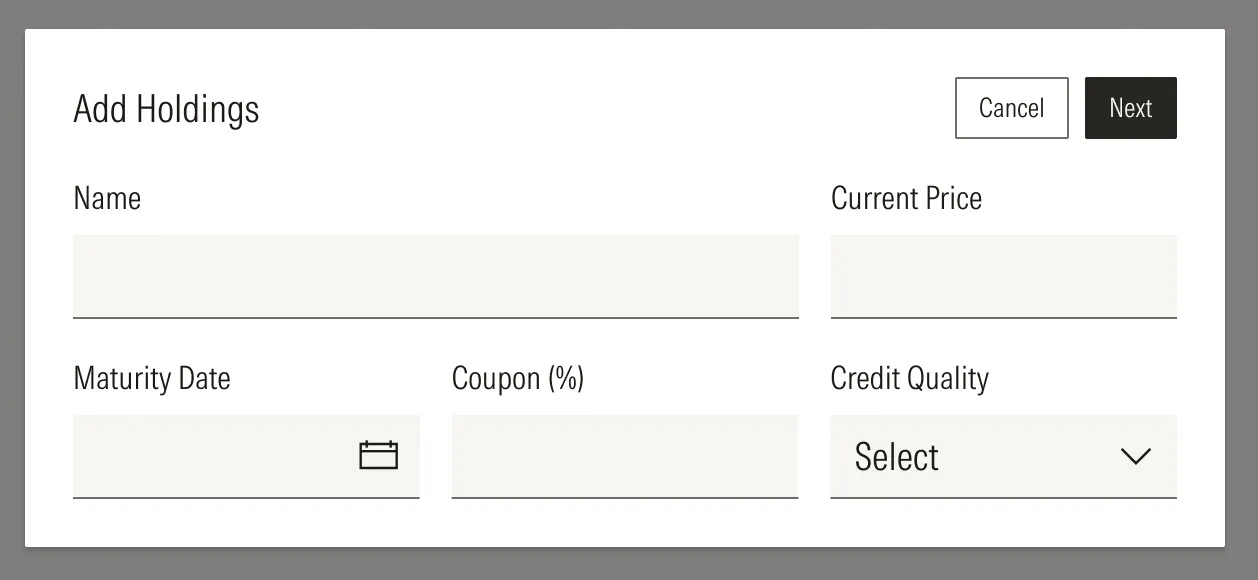This screenshot has height=580, width=1258.
Task: Focus the Name input field
Action: [435, 276]
